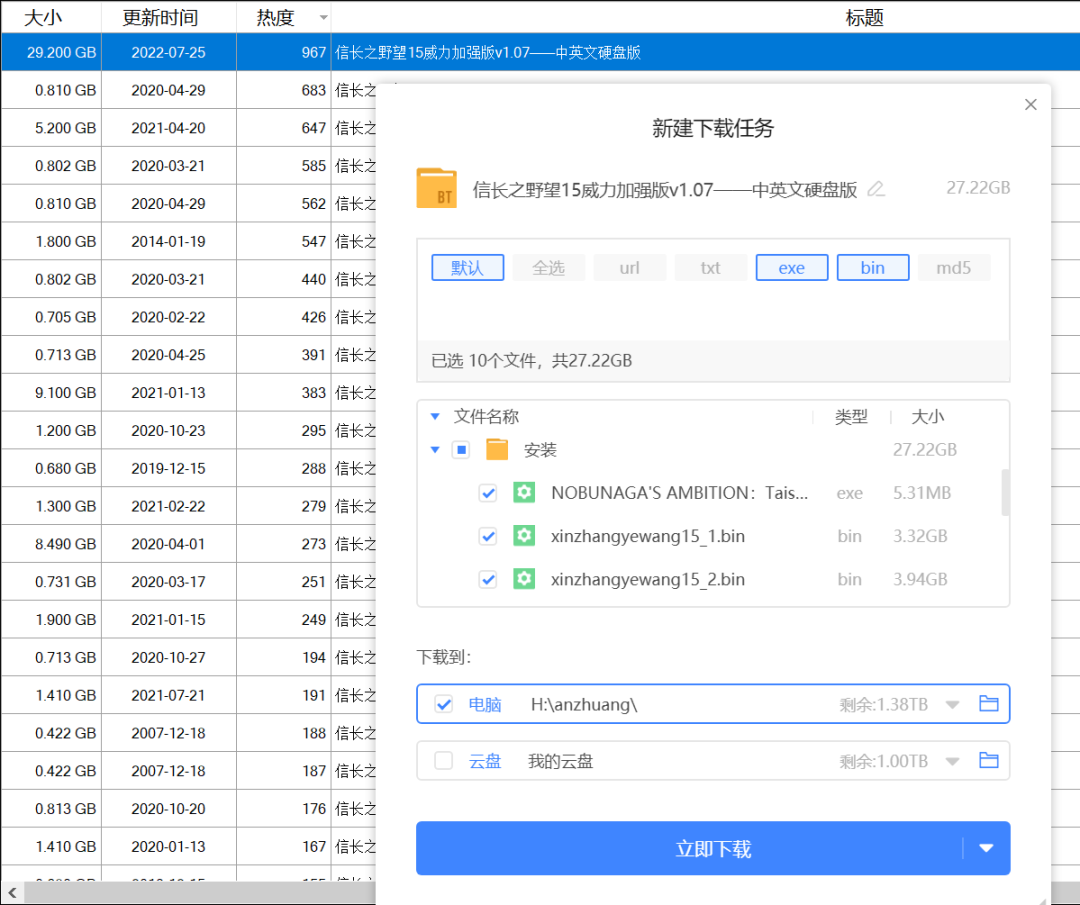The height and width of the screenshot is (905, 1080).
Task: Click the green icon of xinzhangyewang15_1.bin
Action: point(524,536)
